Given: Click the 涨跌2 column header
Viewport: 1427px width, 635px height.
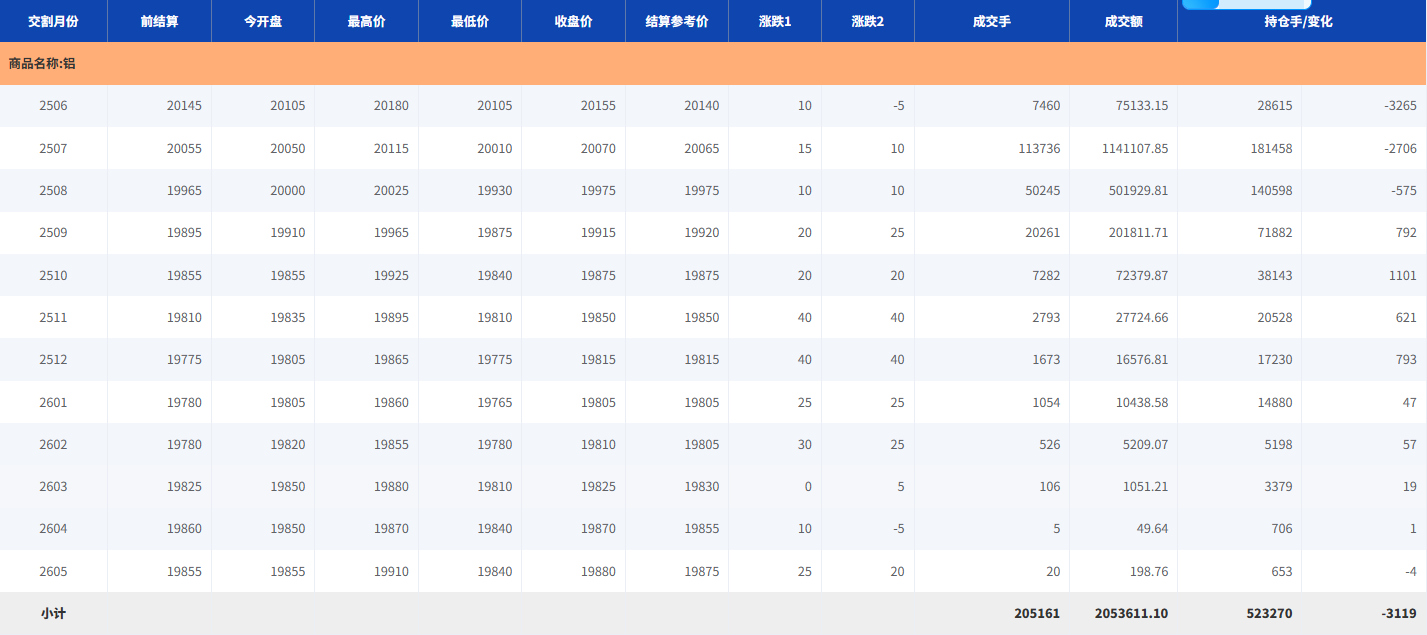Looking at the screenshot, I should click(x=868, y=21).
